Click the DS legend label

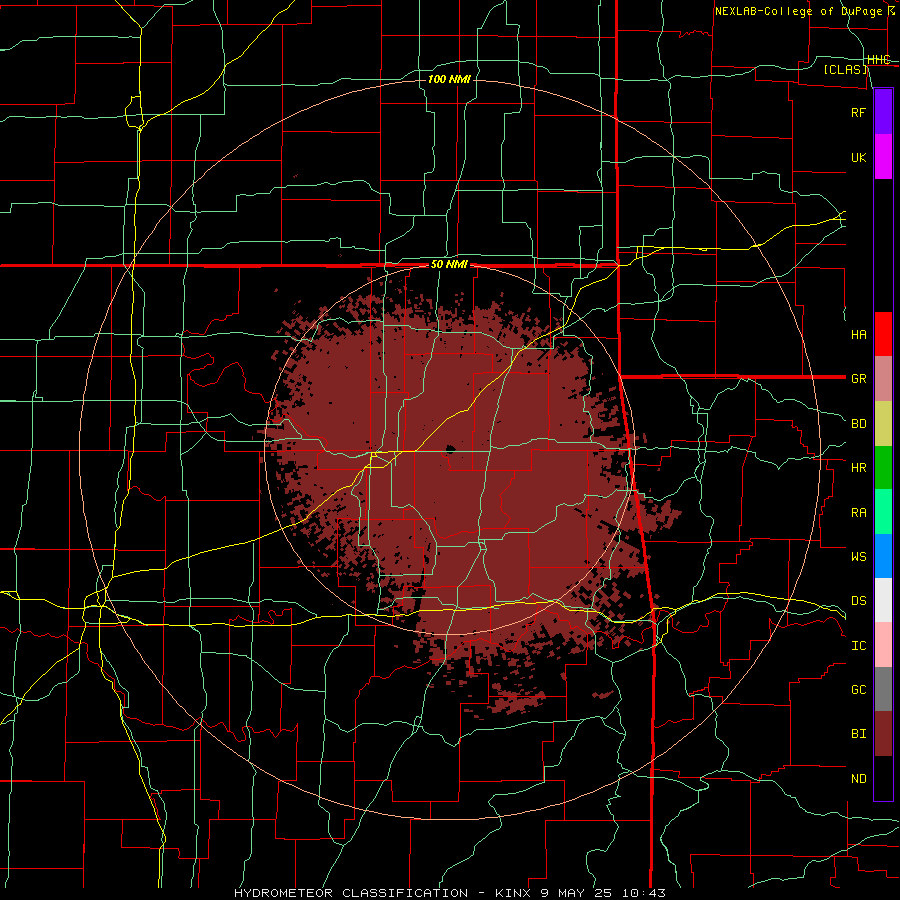click(x=858, y=601)
